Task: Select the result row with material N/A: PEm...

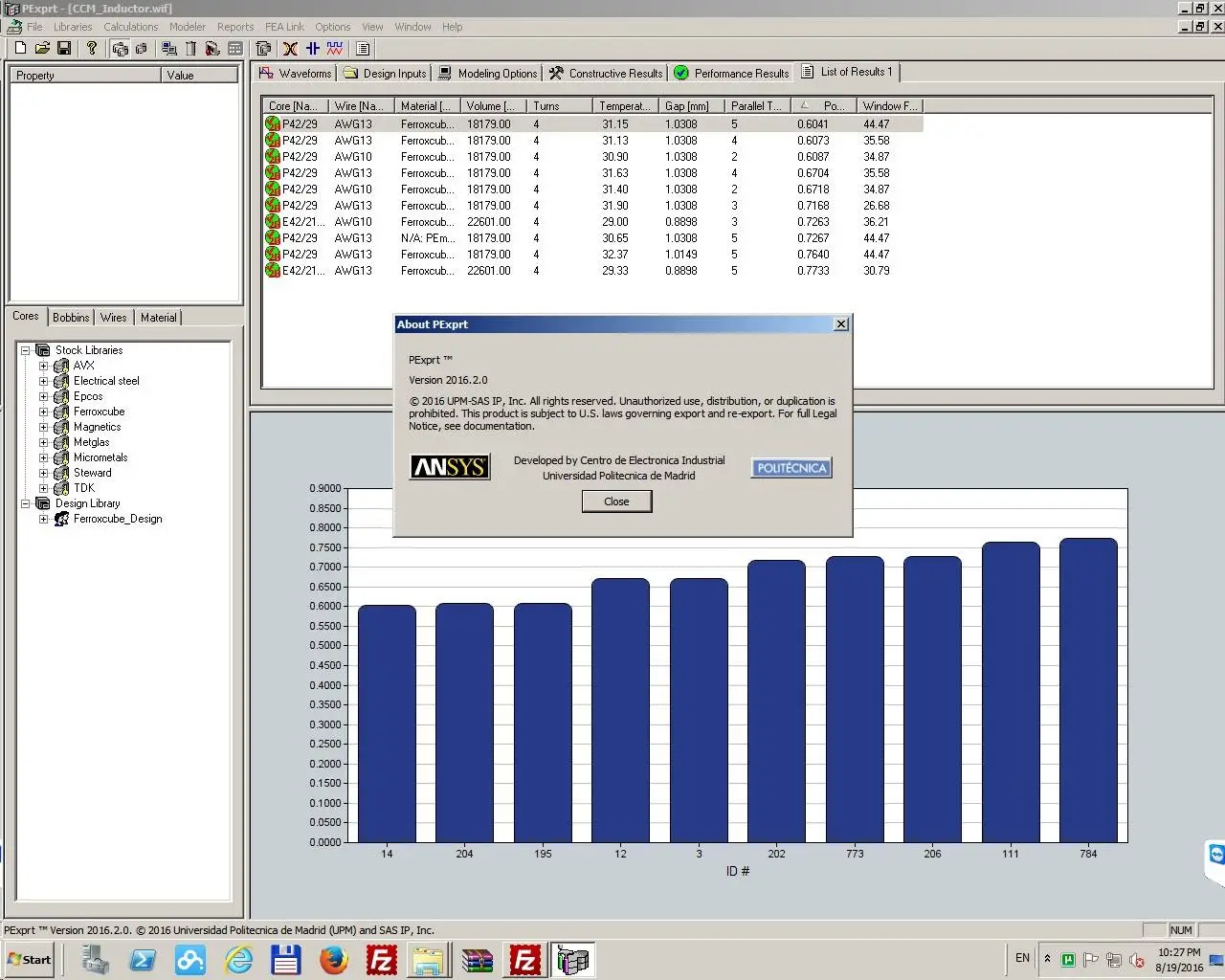Action: click(592, 238)
